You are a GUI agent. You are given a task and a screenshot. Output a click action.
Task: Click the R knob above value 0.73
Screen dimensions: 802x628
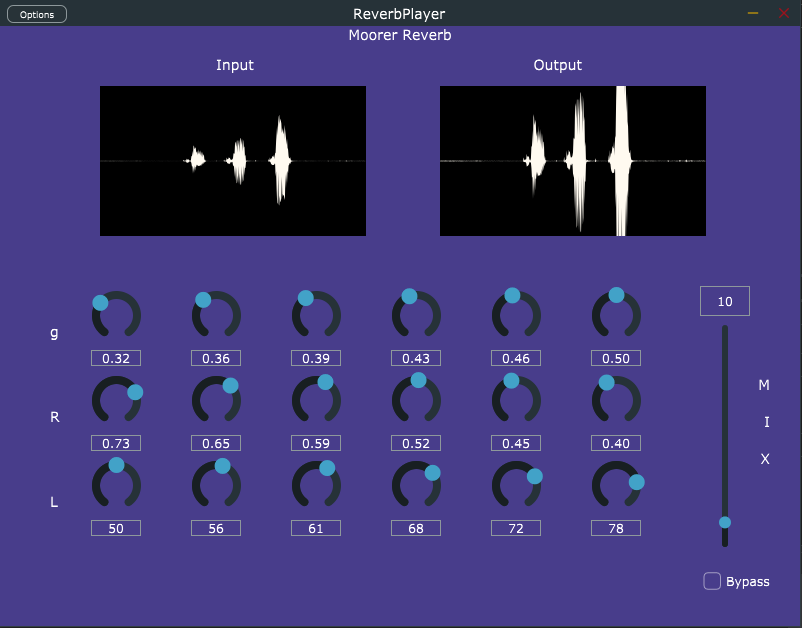(x=116, y=401)
